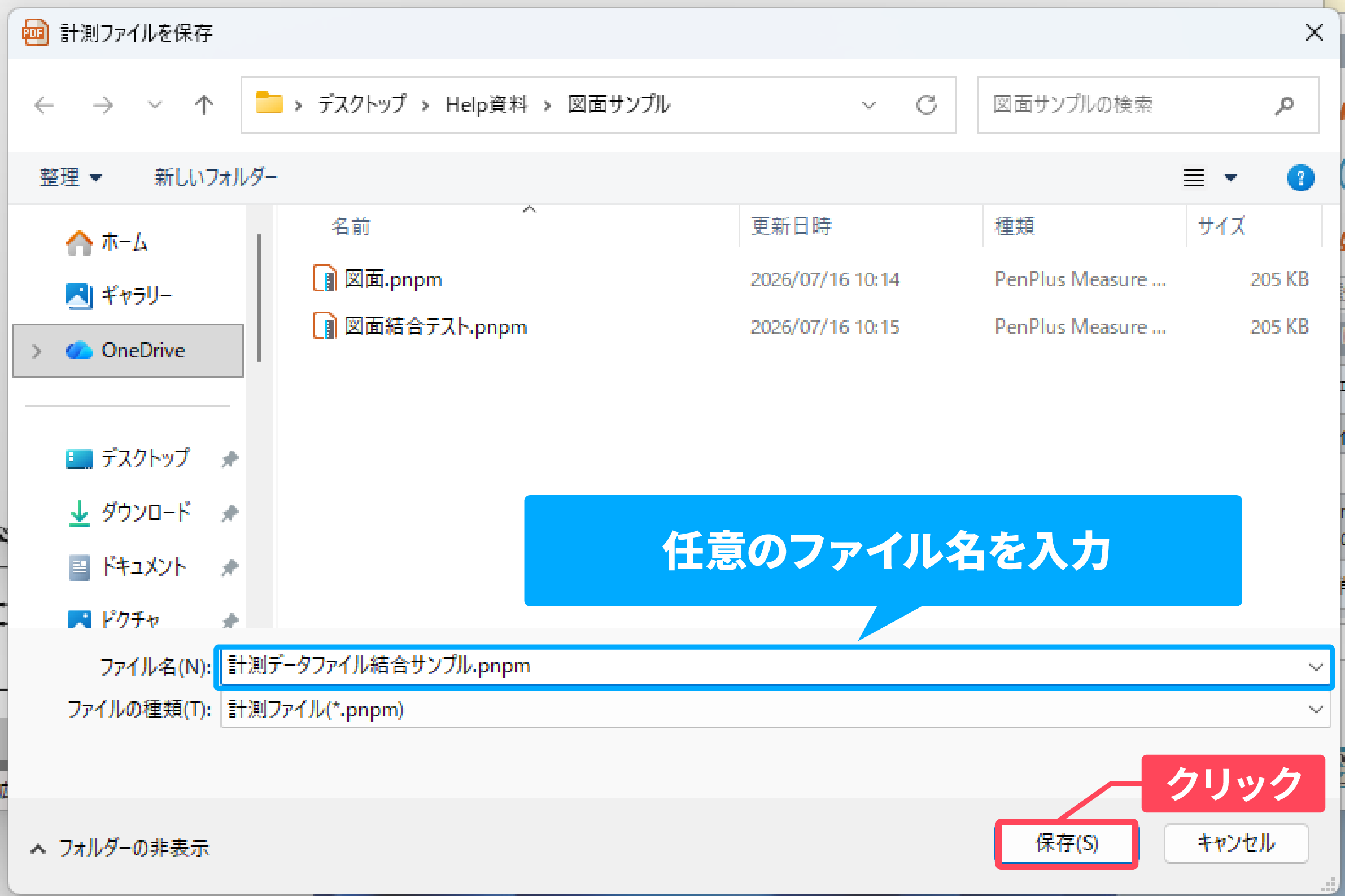
Task: Create a new folder with 新しいフォルダー
Action: point(215,178)
